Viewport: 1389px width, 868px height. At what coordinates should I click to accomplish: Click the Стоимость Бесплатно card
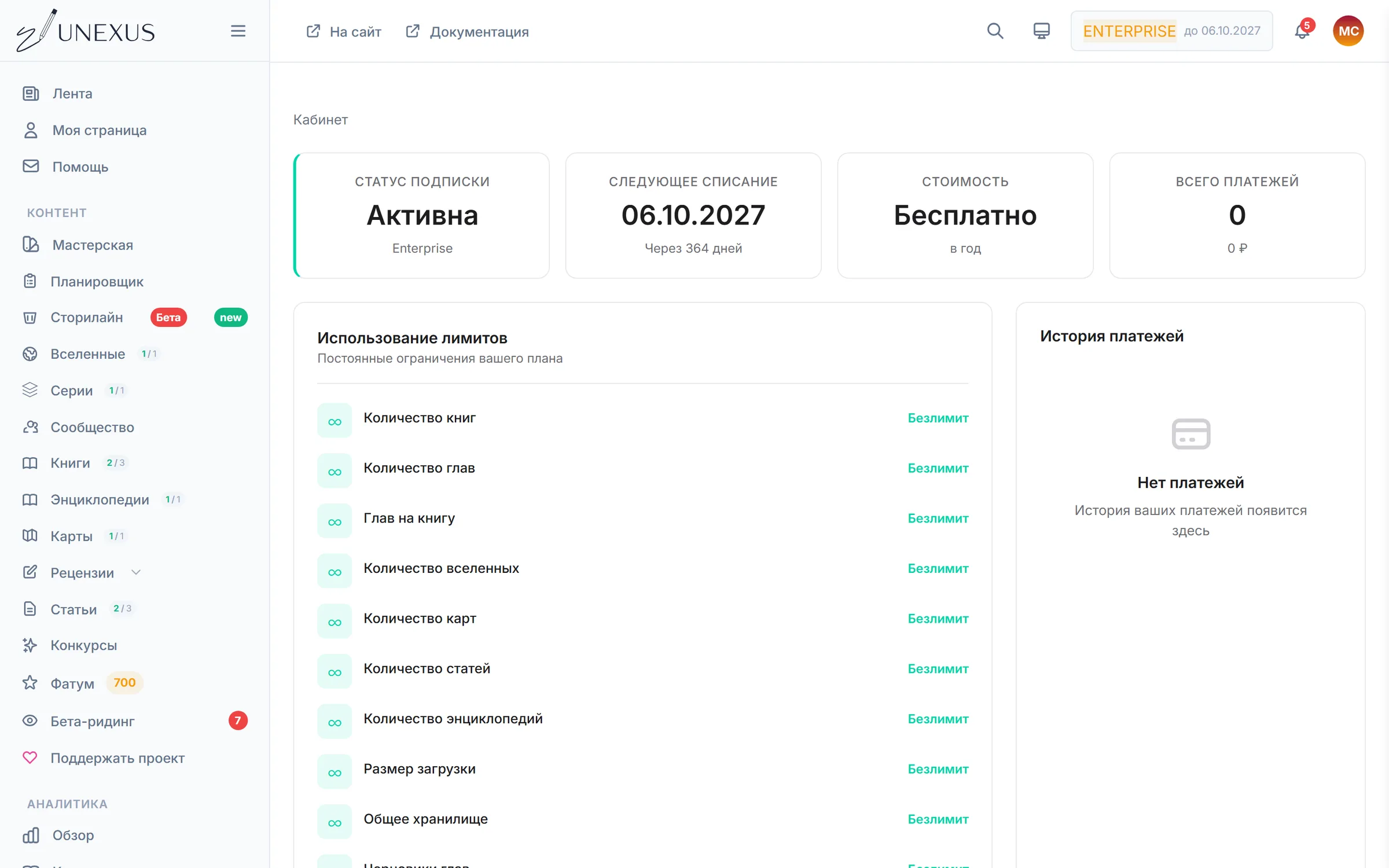coord(965,215)
